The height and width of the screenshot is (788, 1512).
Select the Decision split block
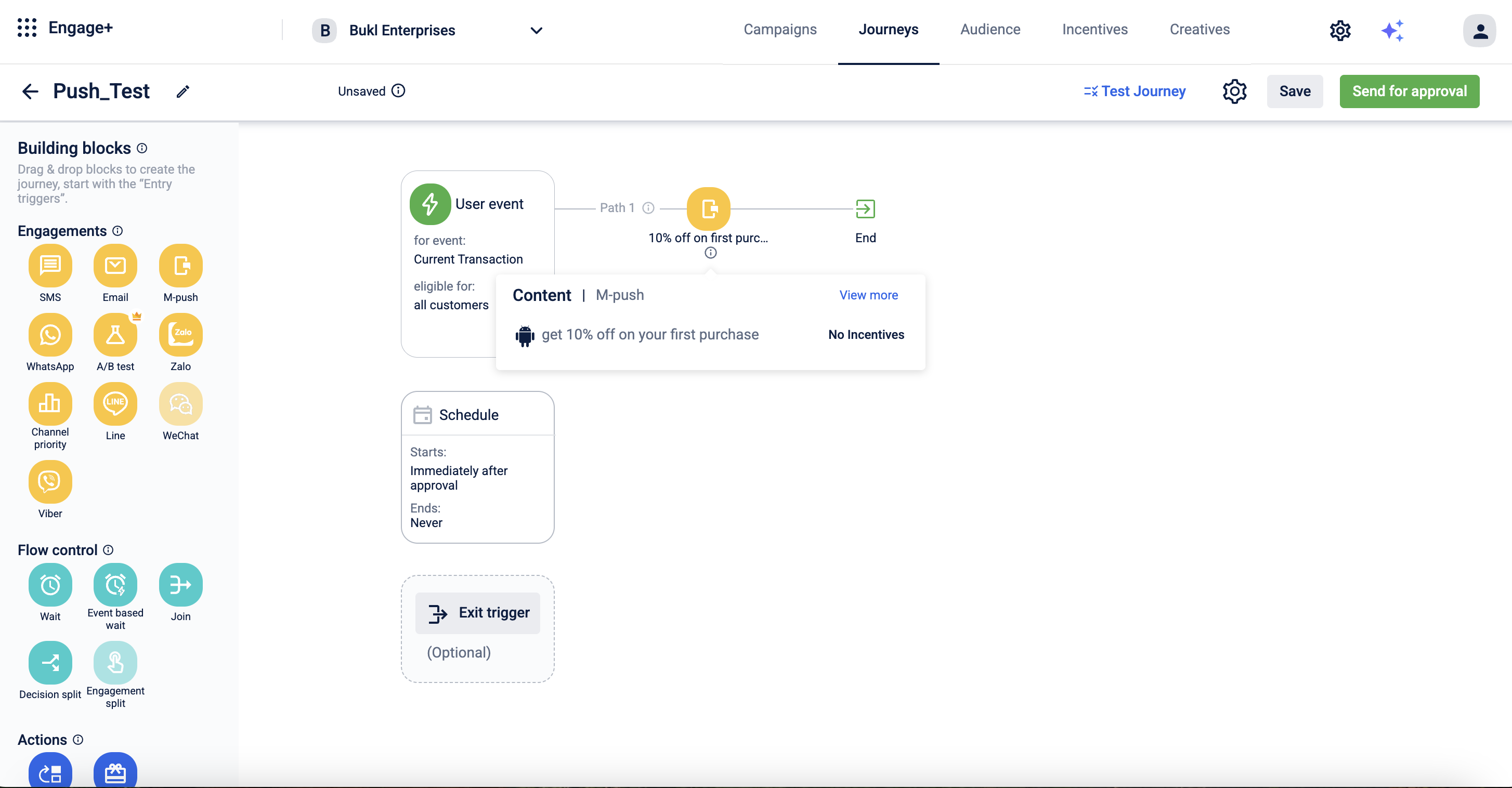(x=50, y=664)
